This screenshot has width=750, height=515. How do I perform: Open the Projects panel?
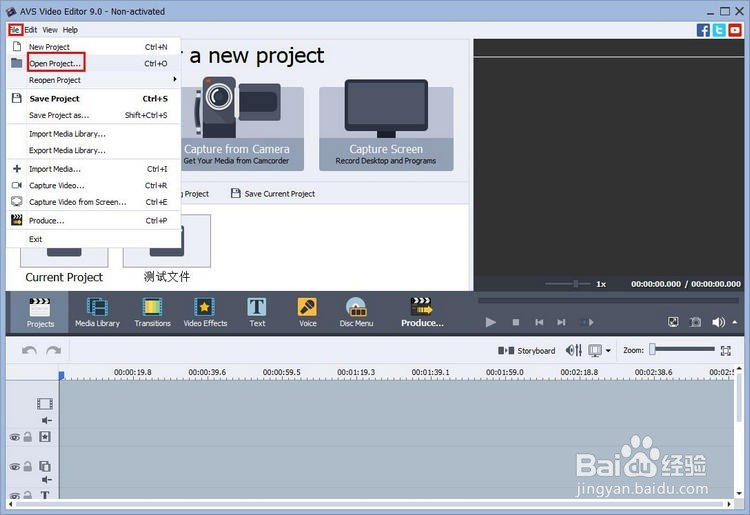[x=40, y=312]
